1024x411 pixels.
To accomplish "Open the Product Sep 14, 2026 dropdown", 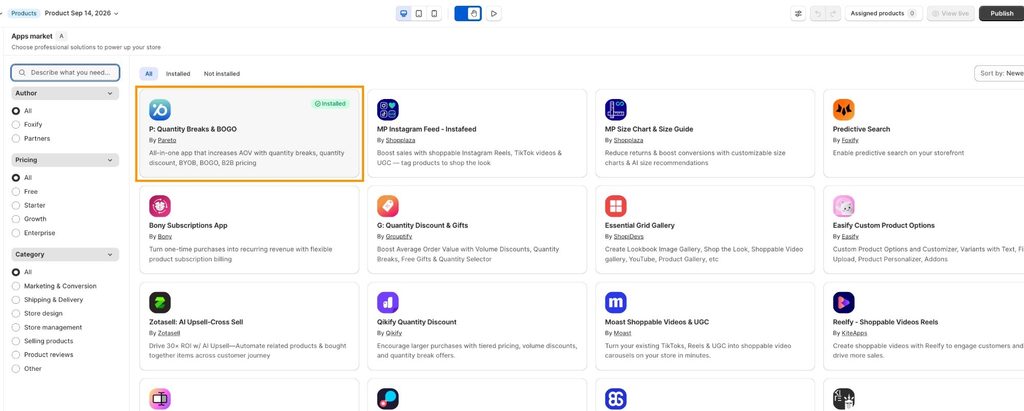I will tap(82, 13).
